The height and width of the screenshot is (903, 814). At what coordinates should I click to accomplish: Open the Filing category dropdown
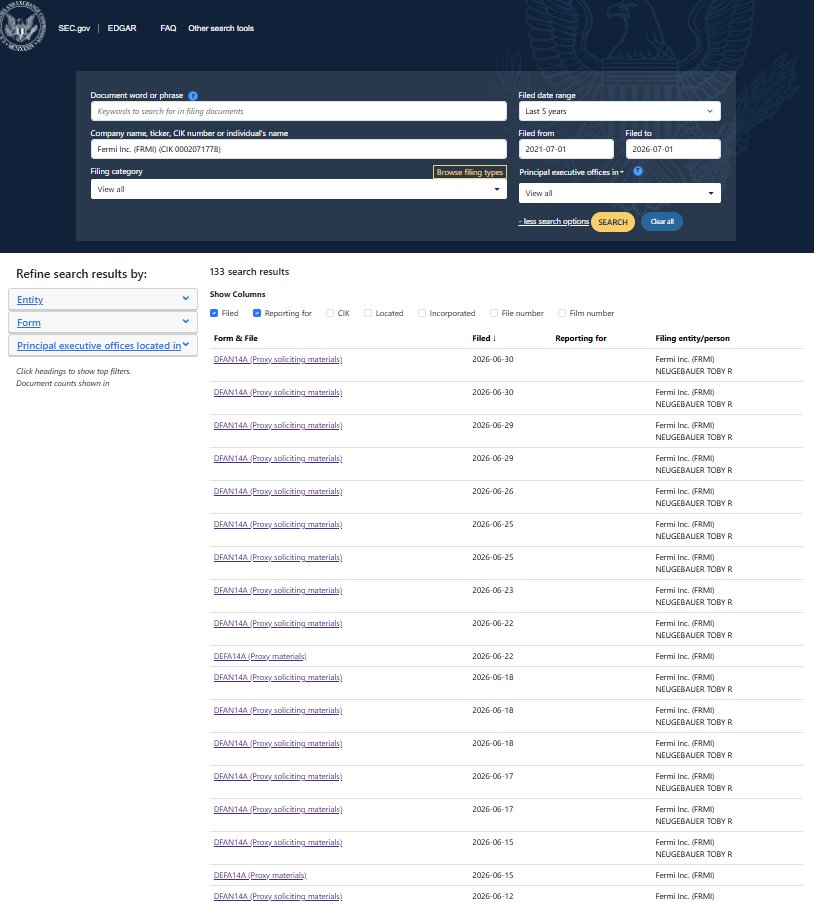point(298,189)
